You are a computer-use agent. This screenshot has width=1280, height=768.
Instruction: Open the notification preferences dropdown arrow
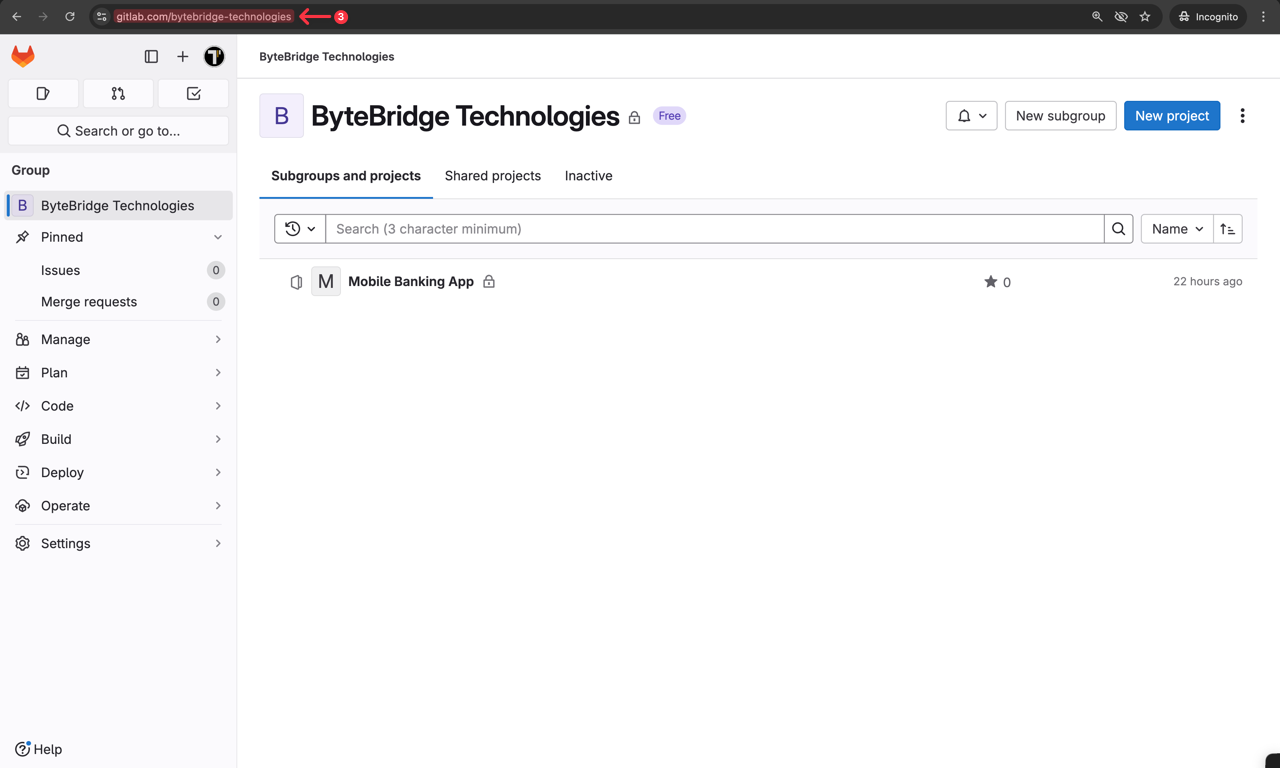pos(984,115)
